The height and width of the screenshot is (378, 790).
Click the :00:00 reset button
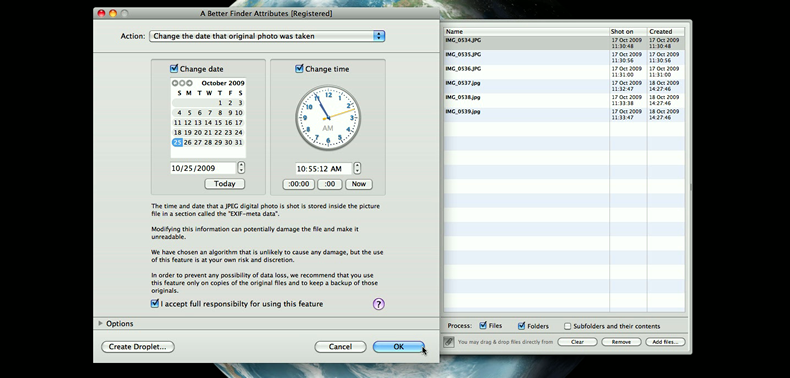[x=299, y=184]
